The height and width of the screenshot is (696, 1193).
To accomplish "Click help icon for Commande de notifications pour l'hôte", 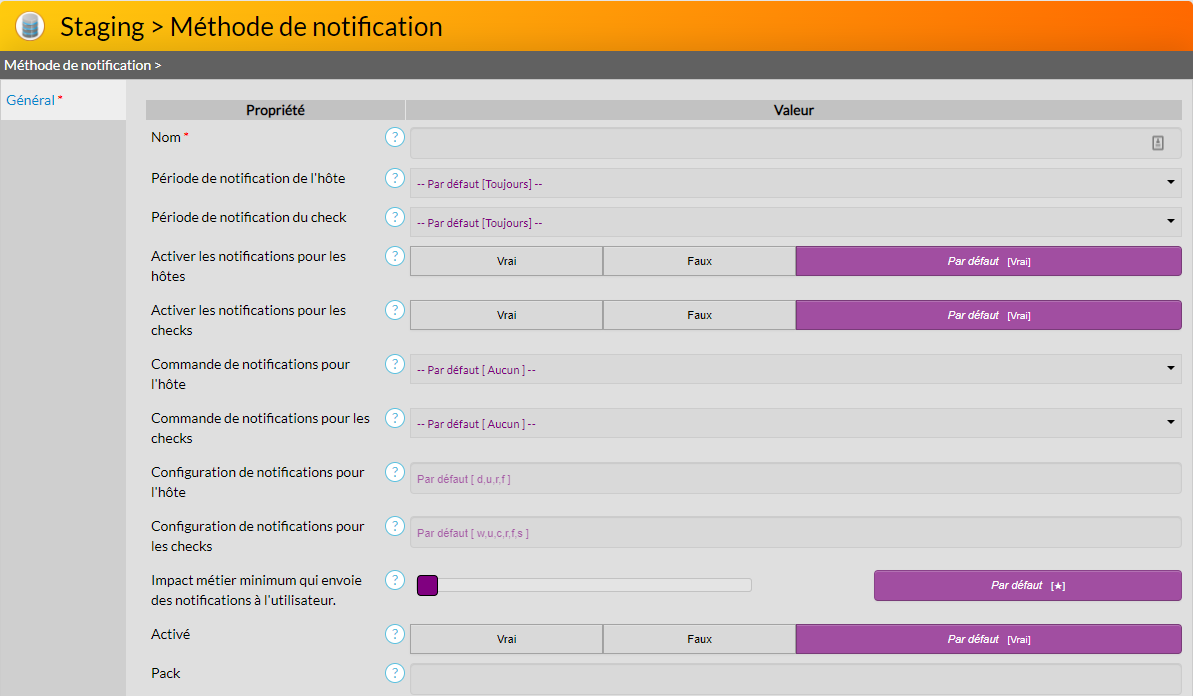I will click(x=395, y=364).
